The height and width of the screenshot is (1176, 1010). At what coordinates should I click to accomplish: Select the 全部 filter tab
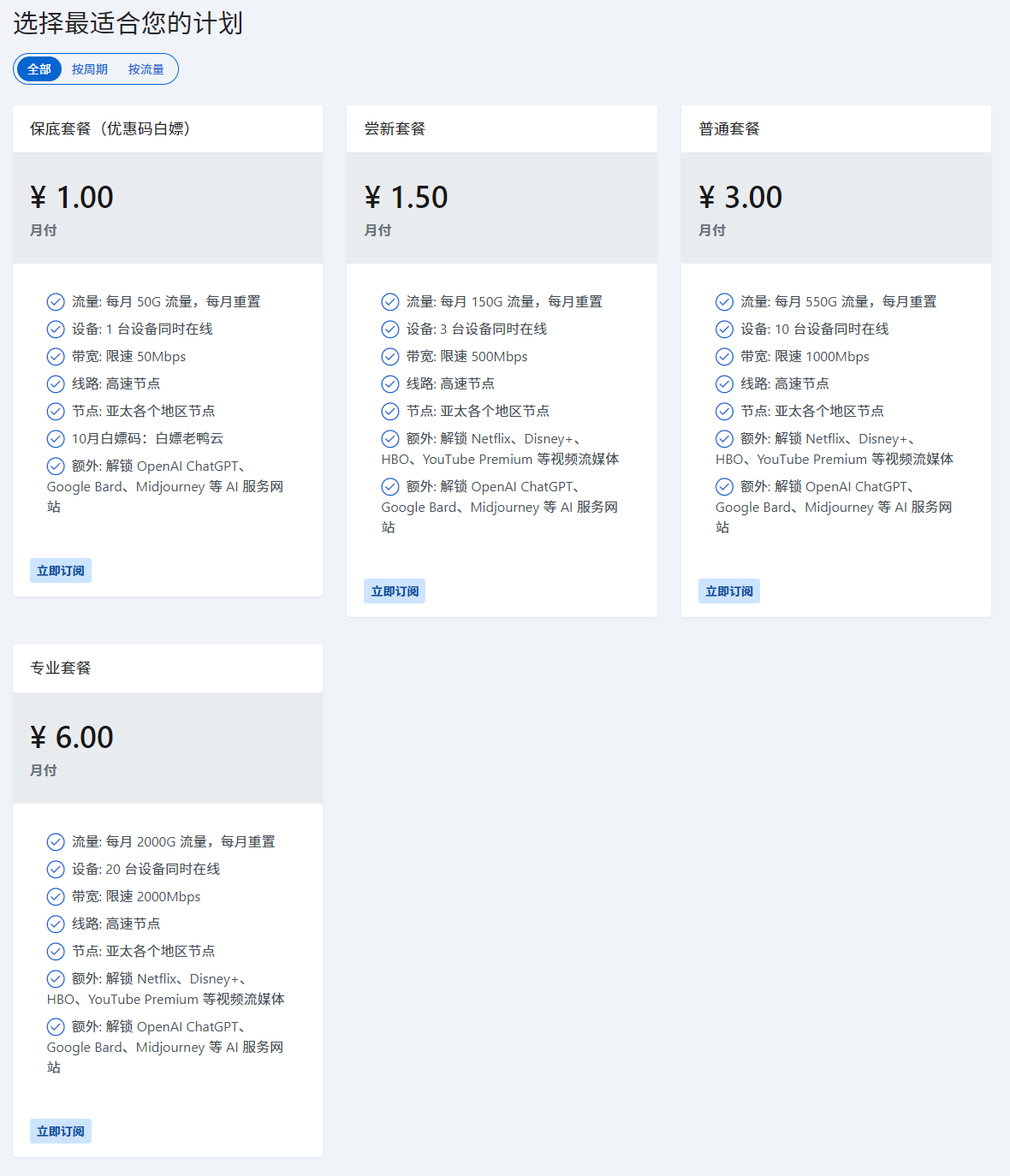(x=39, y=69)
